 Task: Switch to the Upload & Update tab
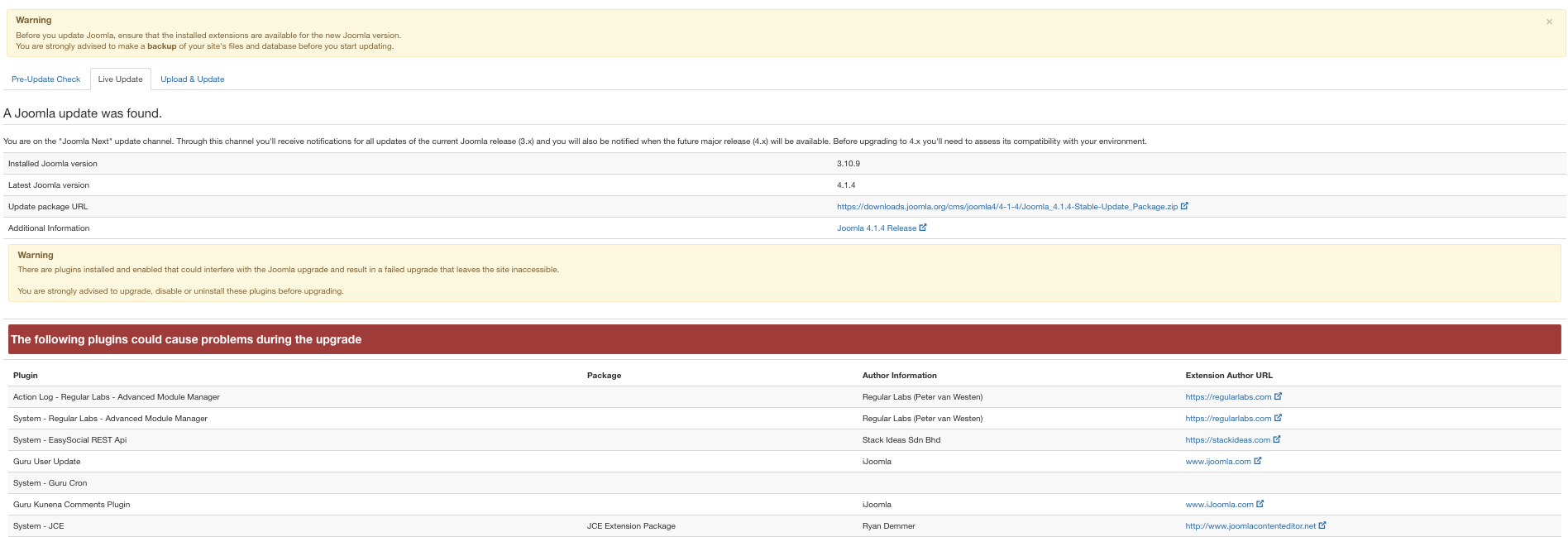pos(193,79)
